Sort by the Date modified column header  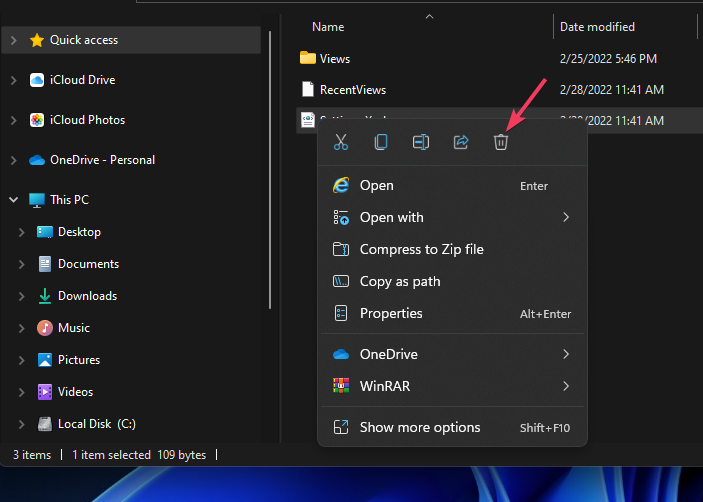point(597,27)
